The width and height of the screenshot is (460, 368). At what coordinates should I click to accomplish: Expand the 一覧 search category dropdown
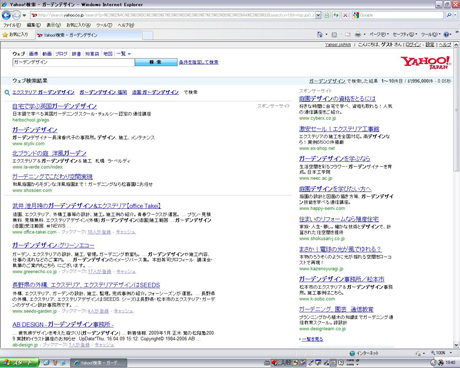point(124,54)
